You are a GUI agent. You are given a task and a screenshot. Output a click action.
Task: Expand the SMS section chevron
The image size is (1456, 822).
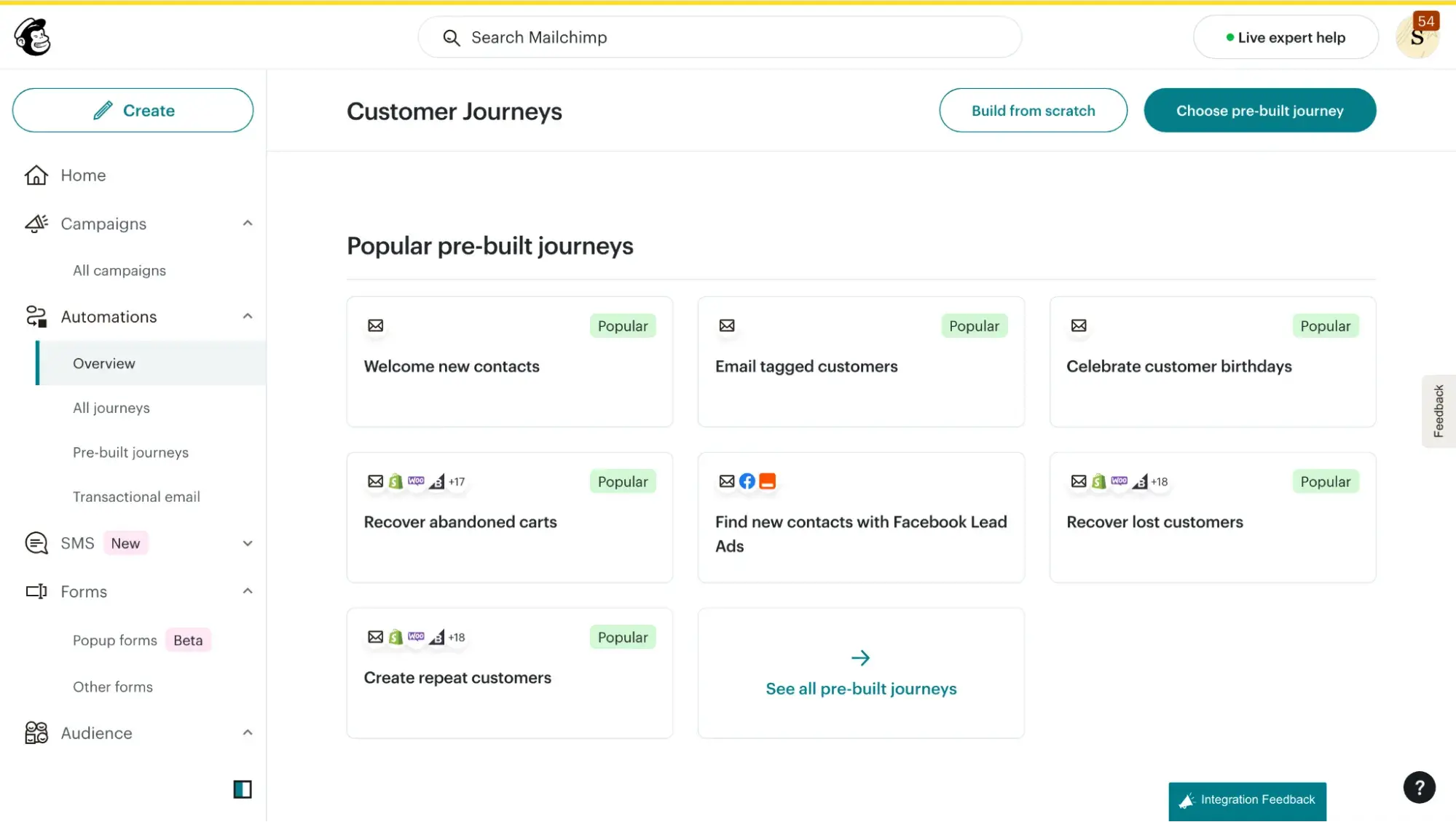pyautogui.click(x=248, y=543)
